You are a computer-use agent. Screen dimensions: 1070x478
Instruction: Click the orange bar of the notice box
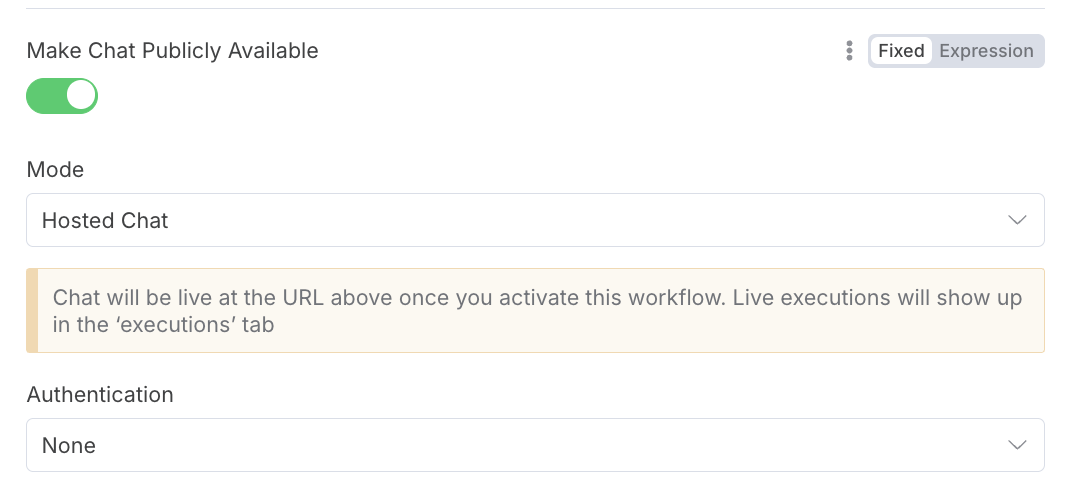click(x=31, y=311)
